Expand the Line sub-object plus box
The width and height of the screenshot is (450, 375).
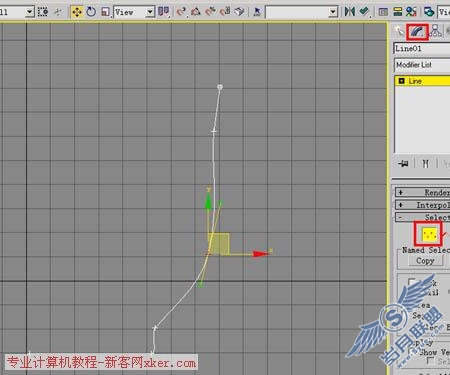click(x=401, y=81)
